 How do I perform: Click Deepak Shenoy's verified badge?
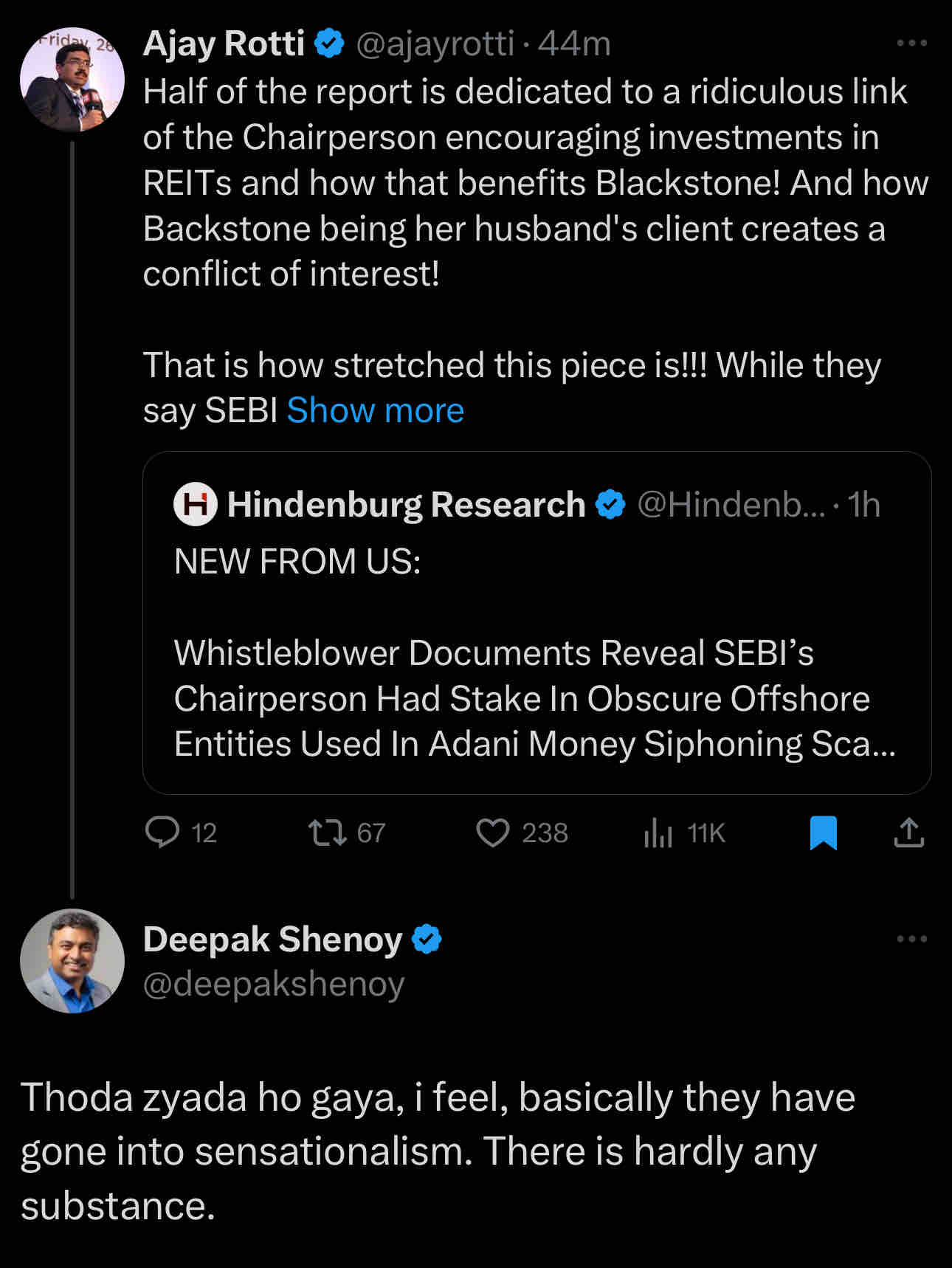426,940
